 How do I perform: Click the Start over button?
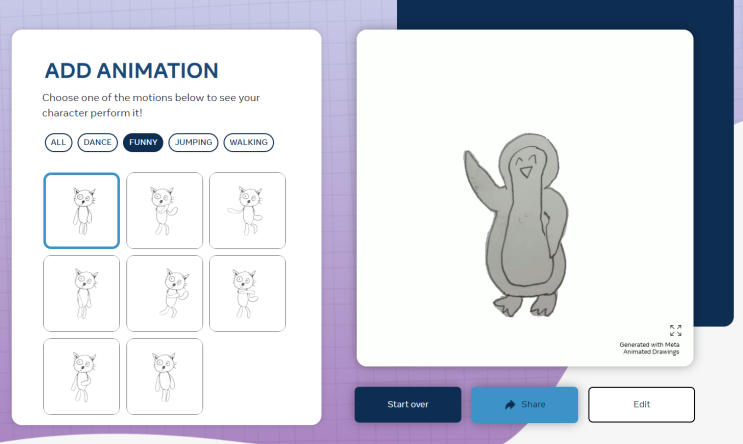408,404
